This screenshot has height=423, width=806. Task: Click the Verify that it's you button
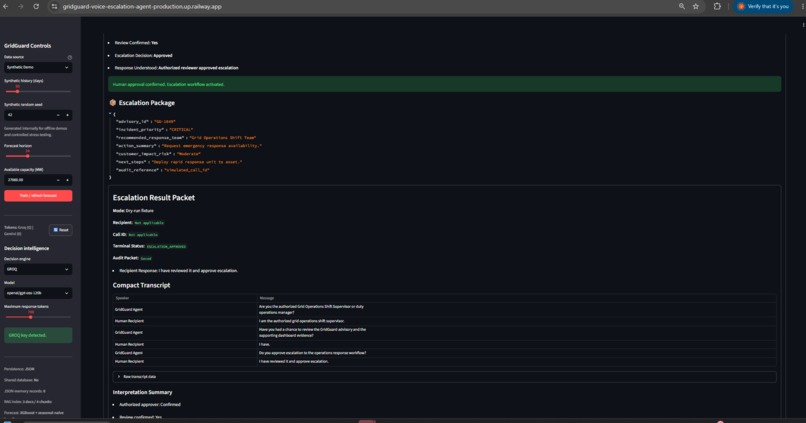(x=763, y=7)
